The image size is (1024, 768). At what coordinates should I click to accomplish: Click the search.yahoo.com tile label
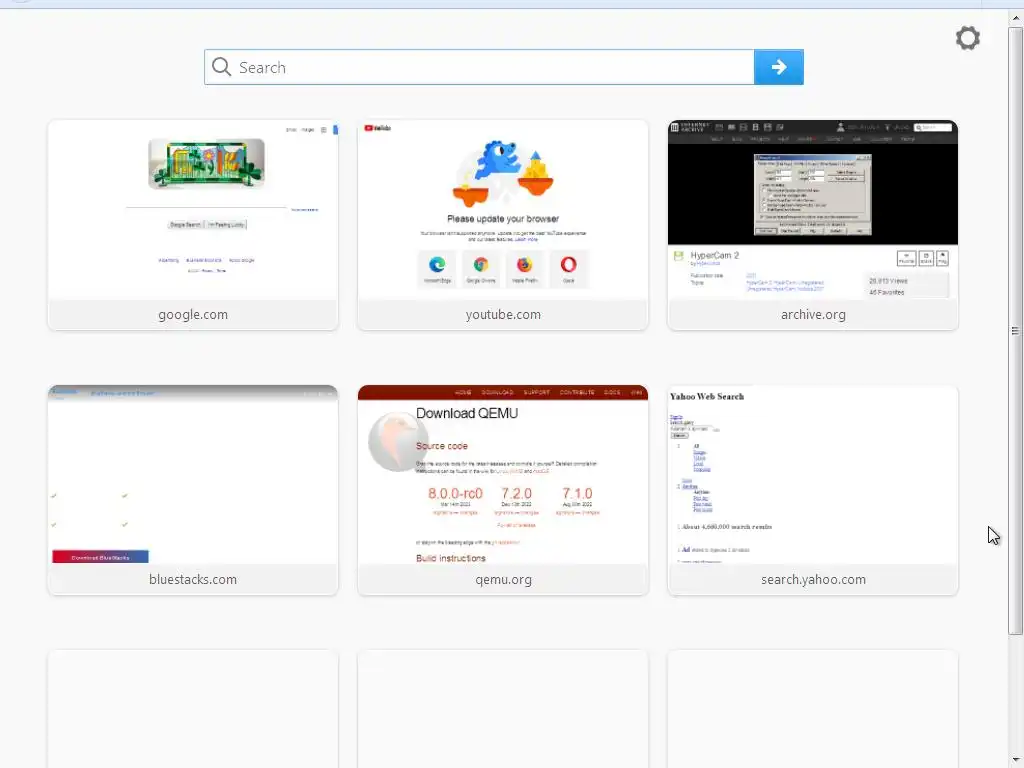click(813, 580)
